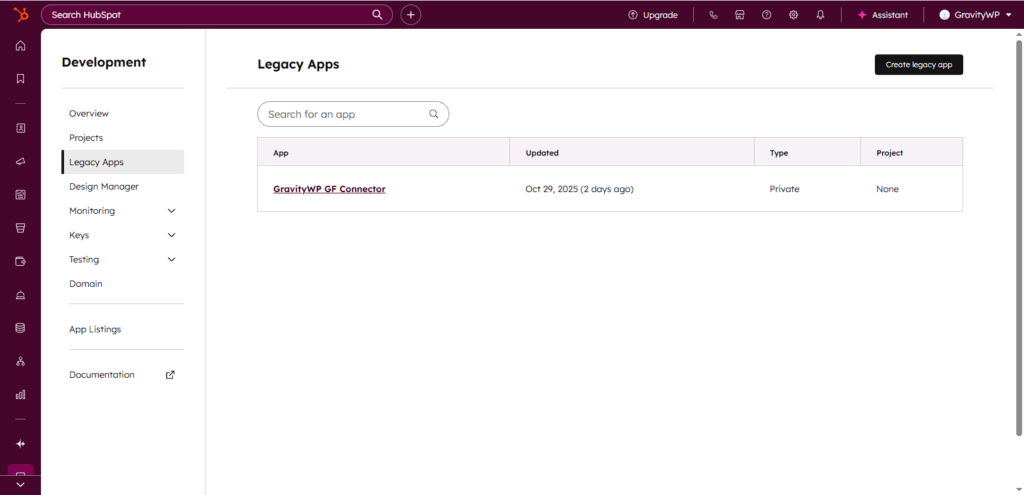Screen dimensions: 1024x495
Task: Open the CRM contacts icon in sidebar
Action: (x=20, y=128)
